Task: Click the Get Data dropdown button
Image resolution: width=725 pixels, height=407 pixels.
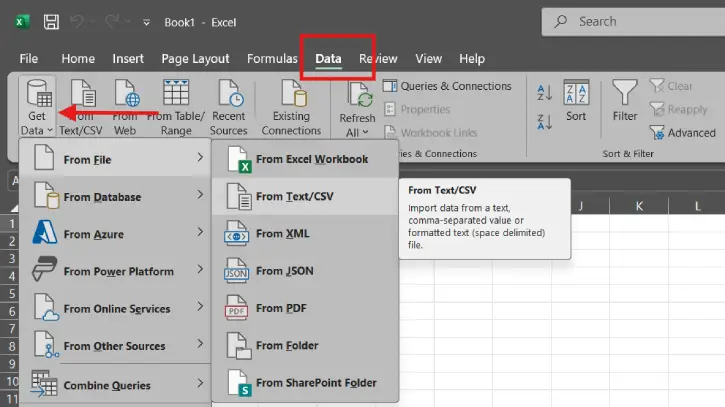Action: 37,107
